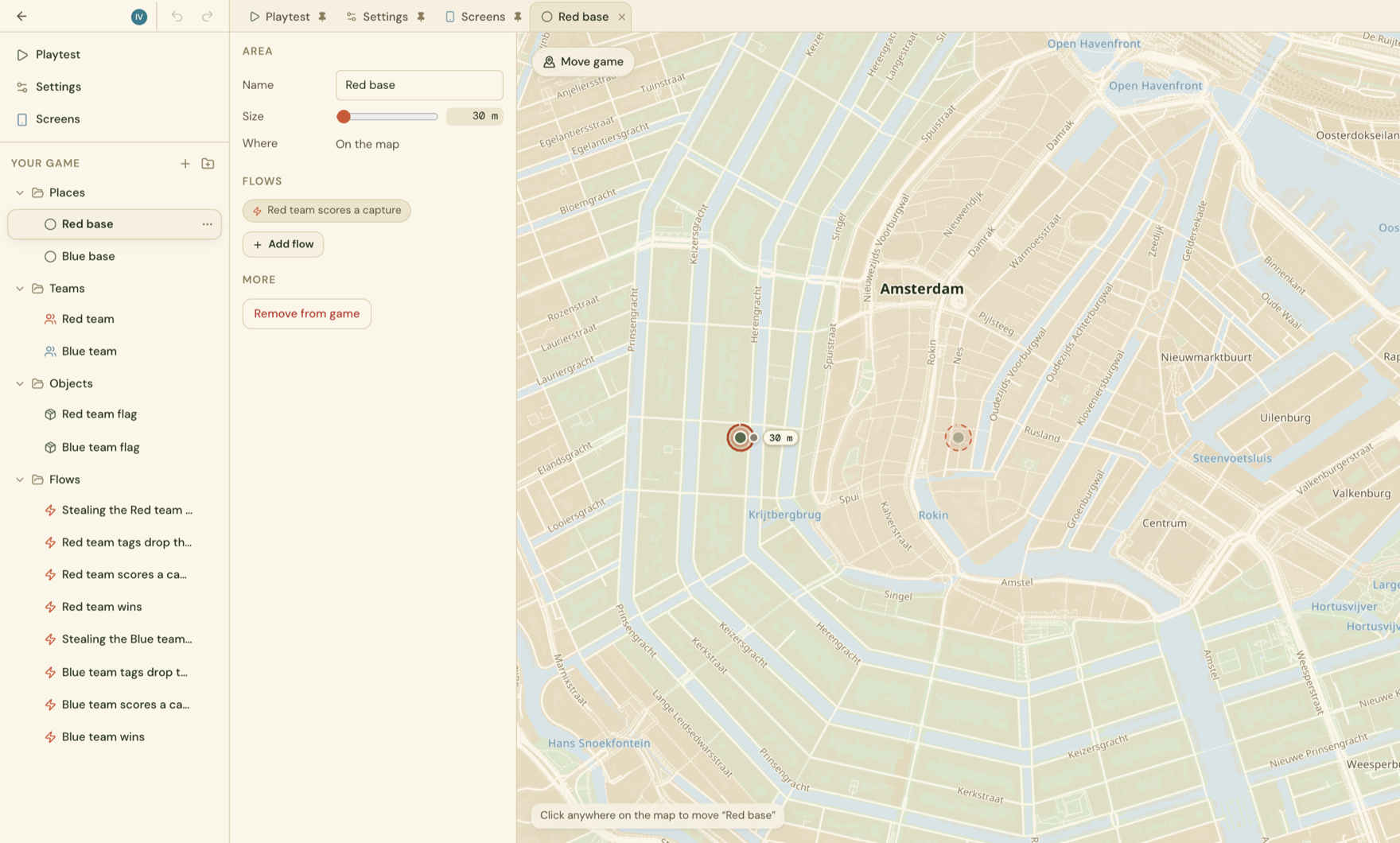Viewport: 1400px width, 843px height.
Task: Open the Red team scores a capture flow chip
Action: point(327,211)
